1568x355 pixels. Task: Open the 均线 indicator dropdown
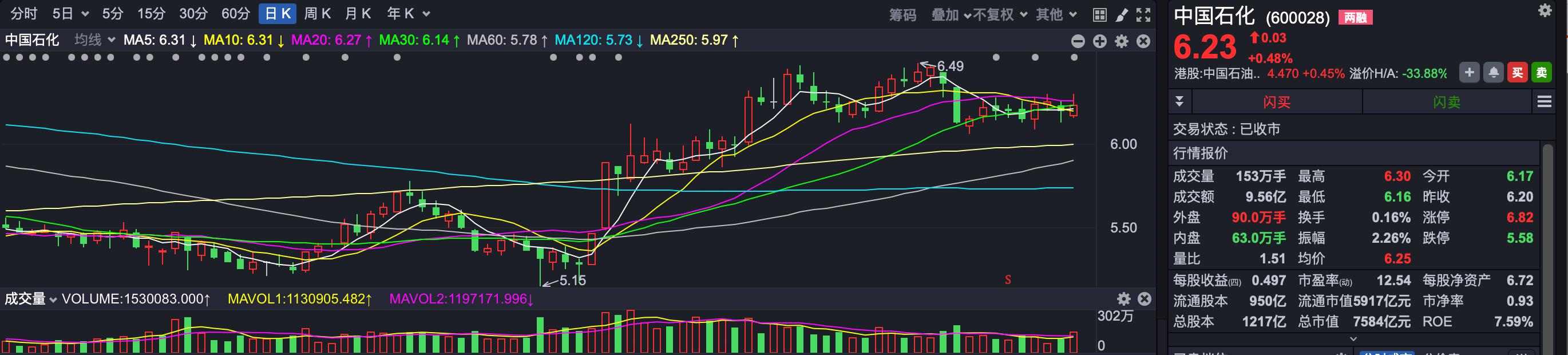click(x=94, y=40)
